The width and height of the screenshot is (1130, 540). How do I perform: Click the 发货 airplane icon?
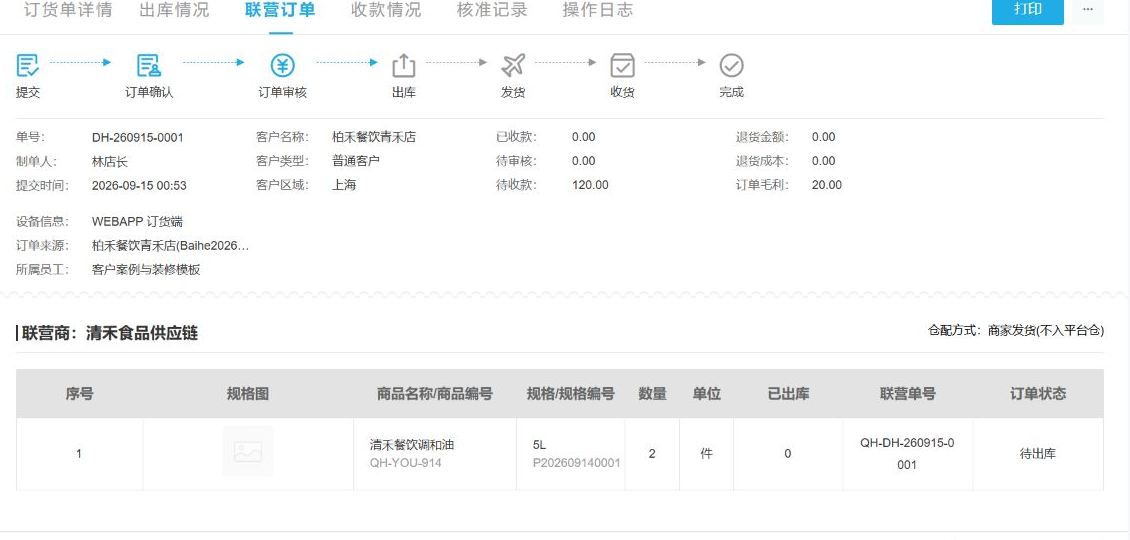point(513,66)
